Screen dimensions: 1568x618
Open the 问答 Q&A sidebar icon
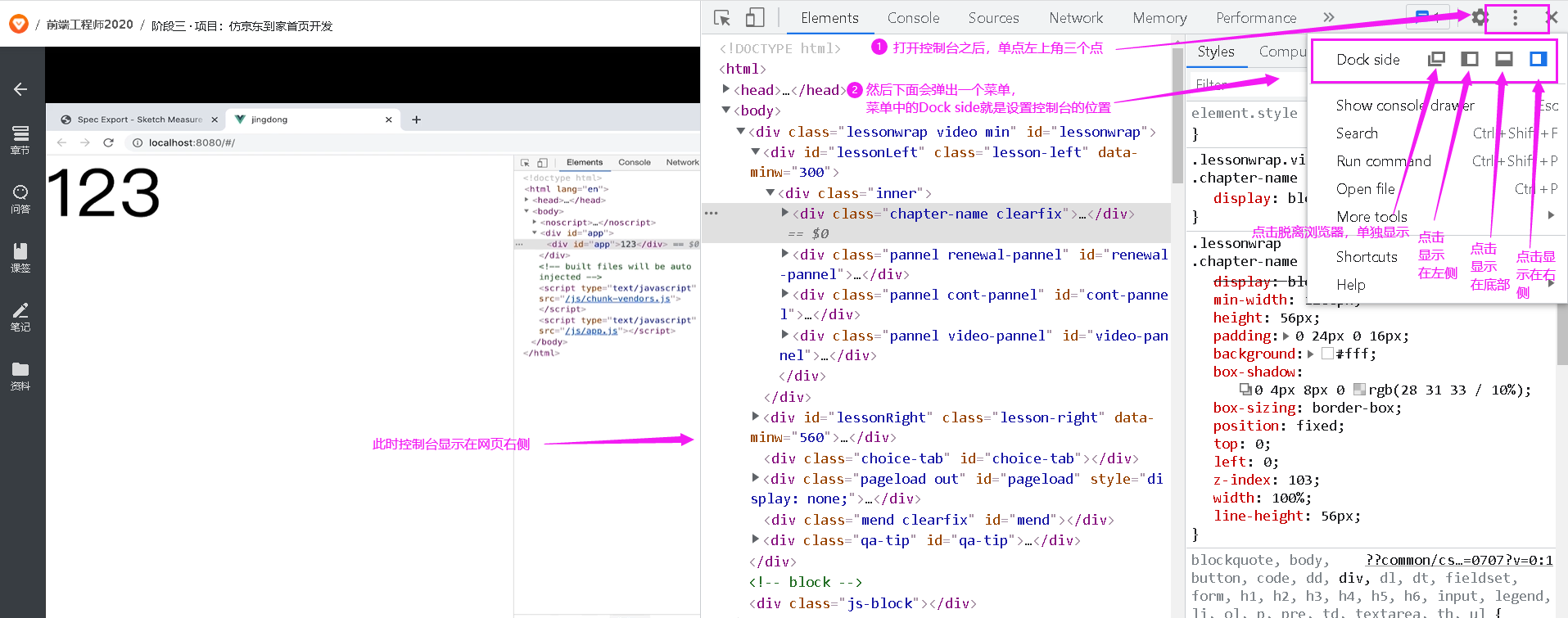[x=20, y=199]
